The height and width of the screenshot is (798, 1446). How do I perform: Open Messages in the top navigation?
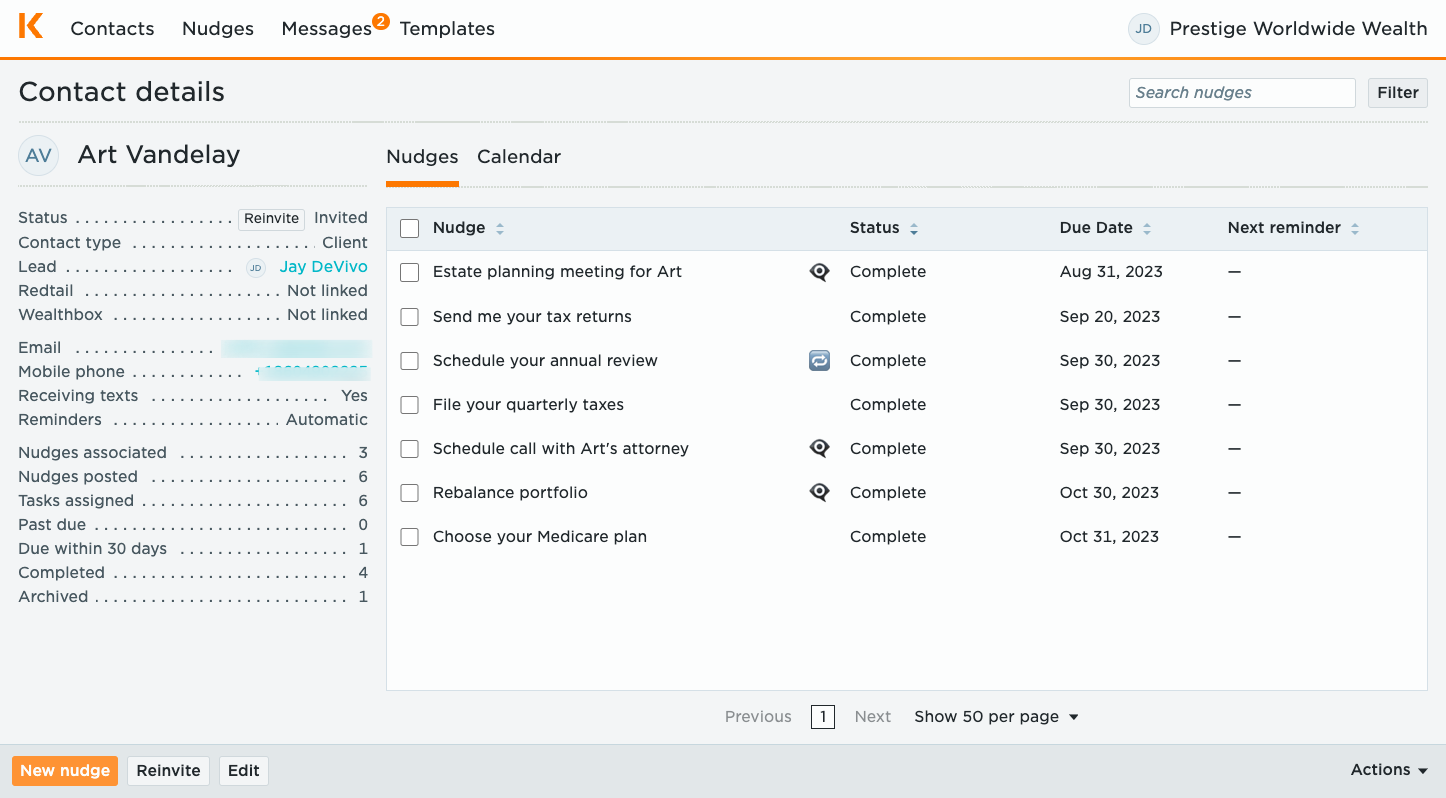click(327, 29)
